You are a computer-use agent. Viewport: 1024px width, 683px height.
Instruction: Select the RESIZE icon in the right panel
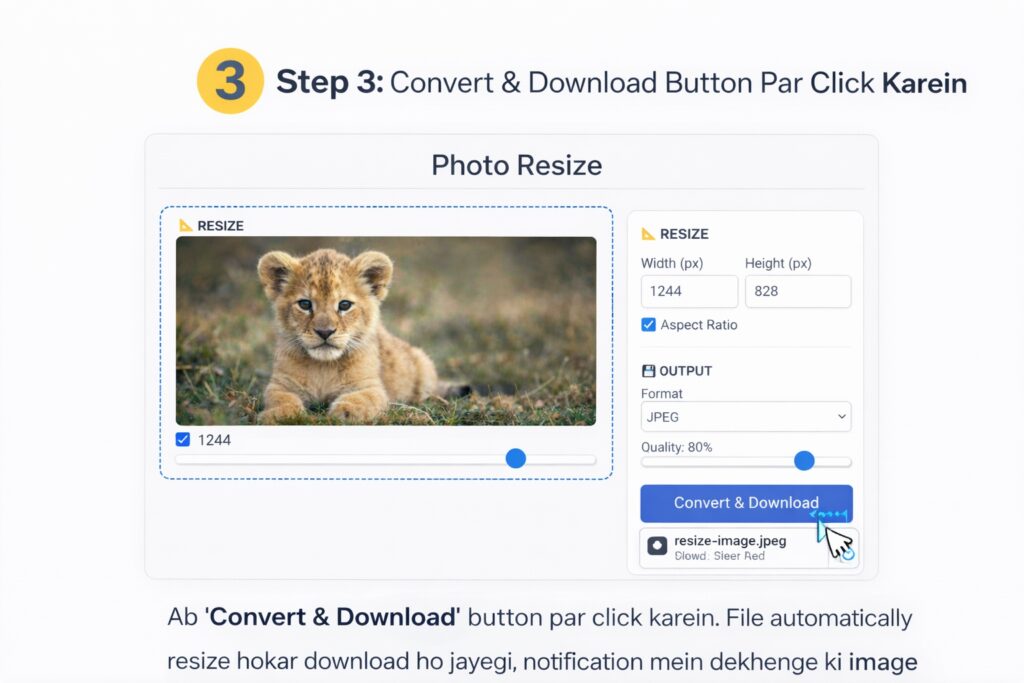coord(648,234)
